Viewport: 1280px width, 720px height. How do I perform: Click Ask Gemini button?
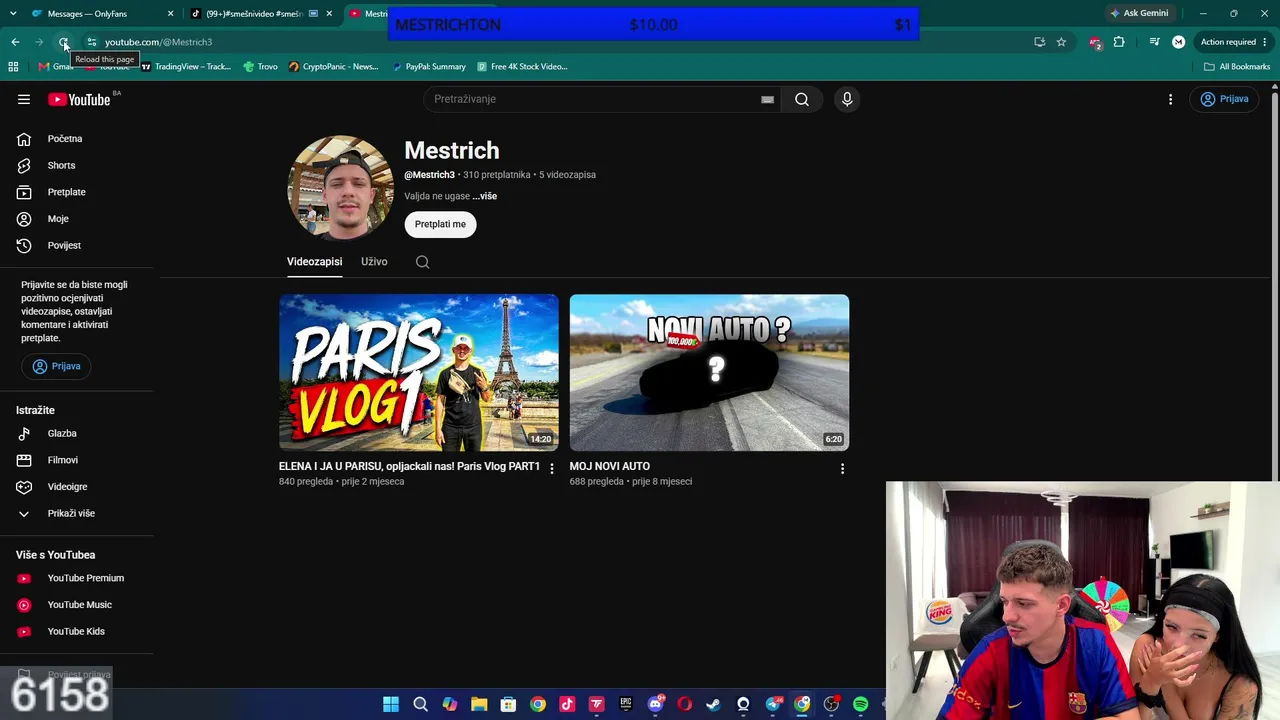click(1138, 14)
